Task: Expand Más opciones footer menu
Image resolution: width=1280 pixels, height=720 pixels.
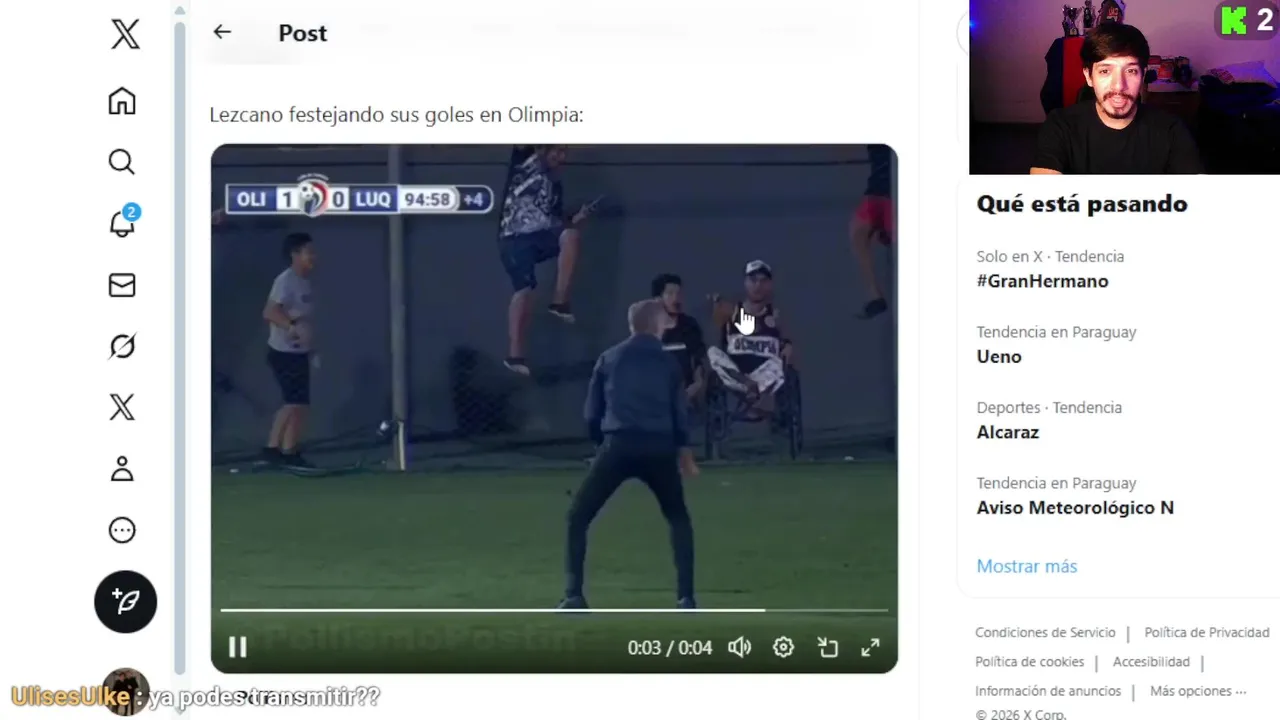Action: click(1198, 691)
